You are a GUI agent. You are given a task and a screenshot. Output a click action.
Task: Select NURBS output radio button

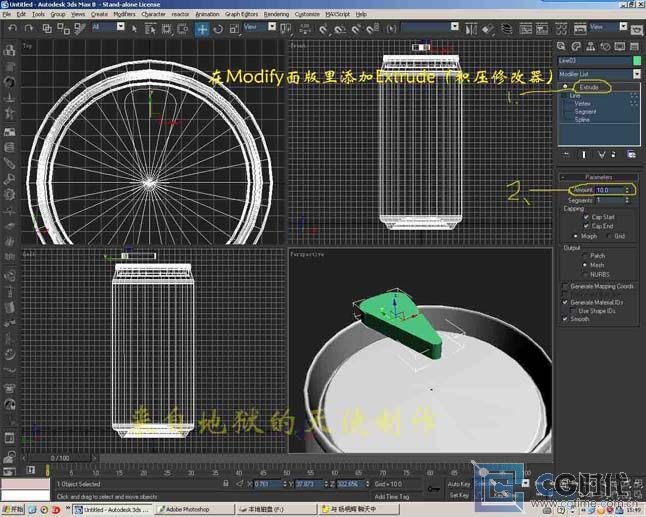click(x=585, y=274)
